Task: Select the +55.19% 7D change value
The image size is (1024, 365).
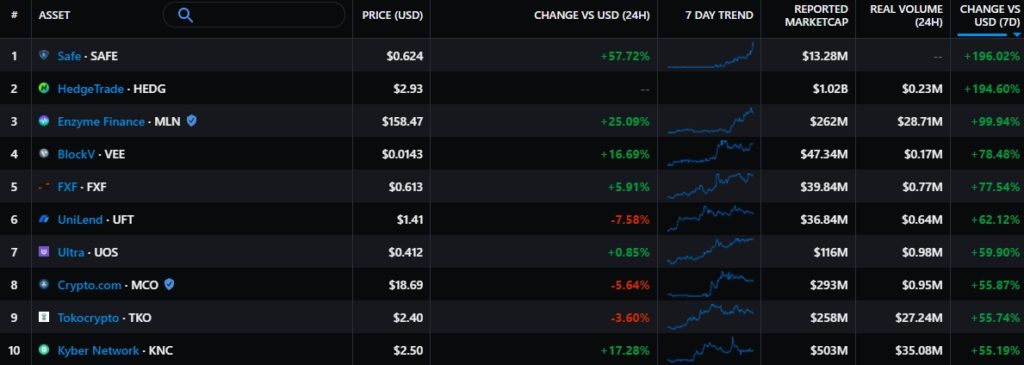Action: pyautogui.click(x=995, y=350)
